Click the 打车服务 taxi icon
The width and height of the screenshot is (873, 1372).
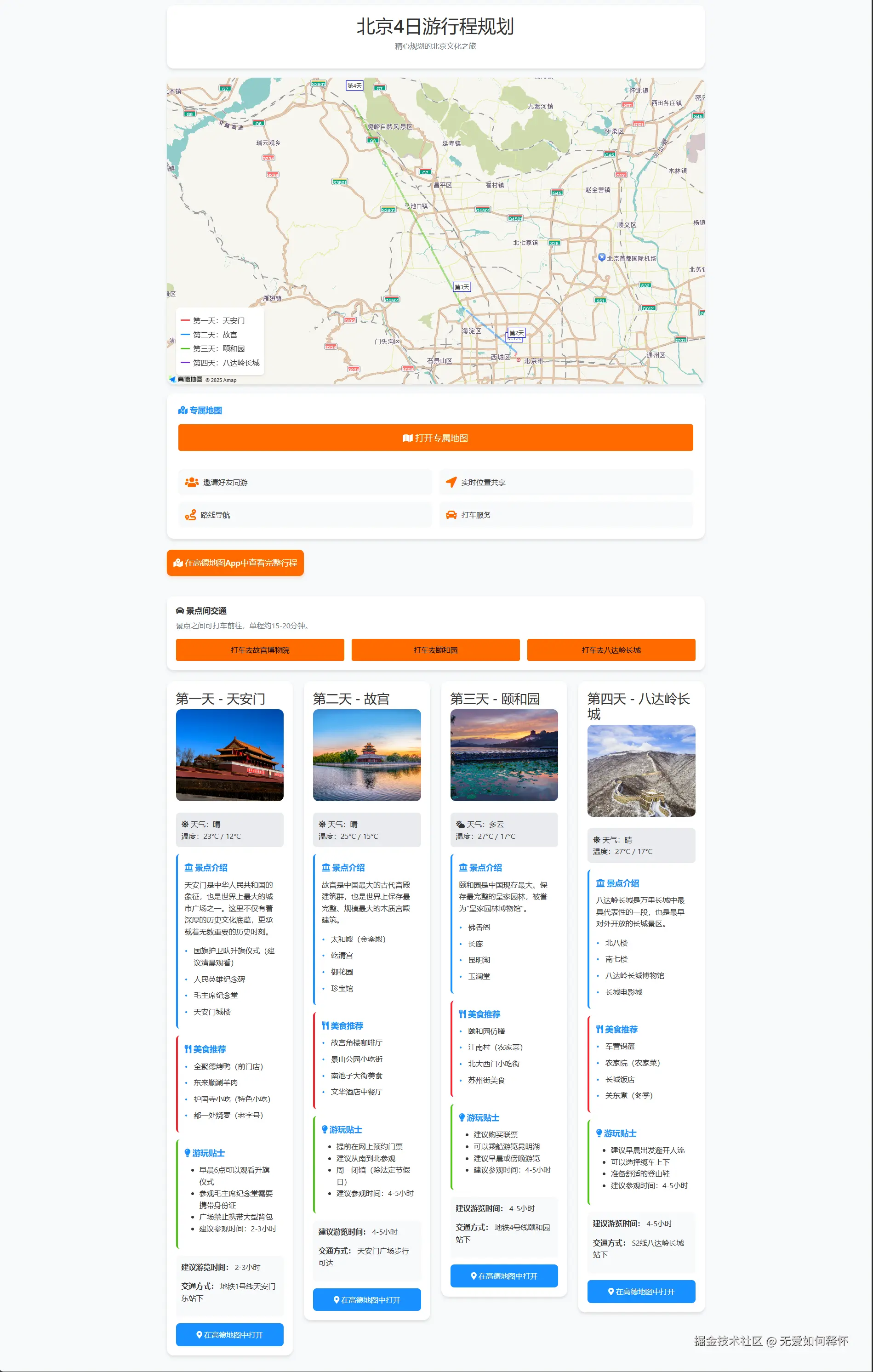point(451,515)
